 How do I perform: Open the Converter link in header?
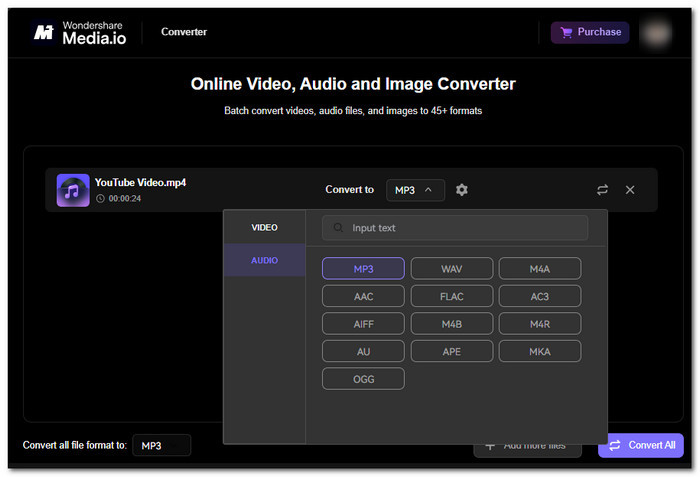coord(184,32)
